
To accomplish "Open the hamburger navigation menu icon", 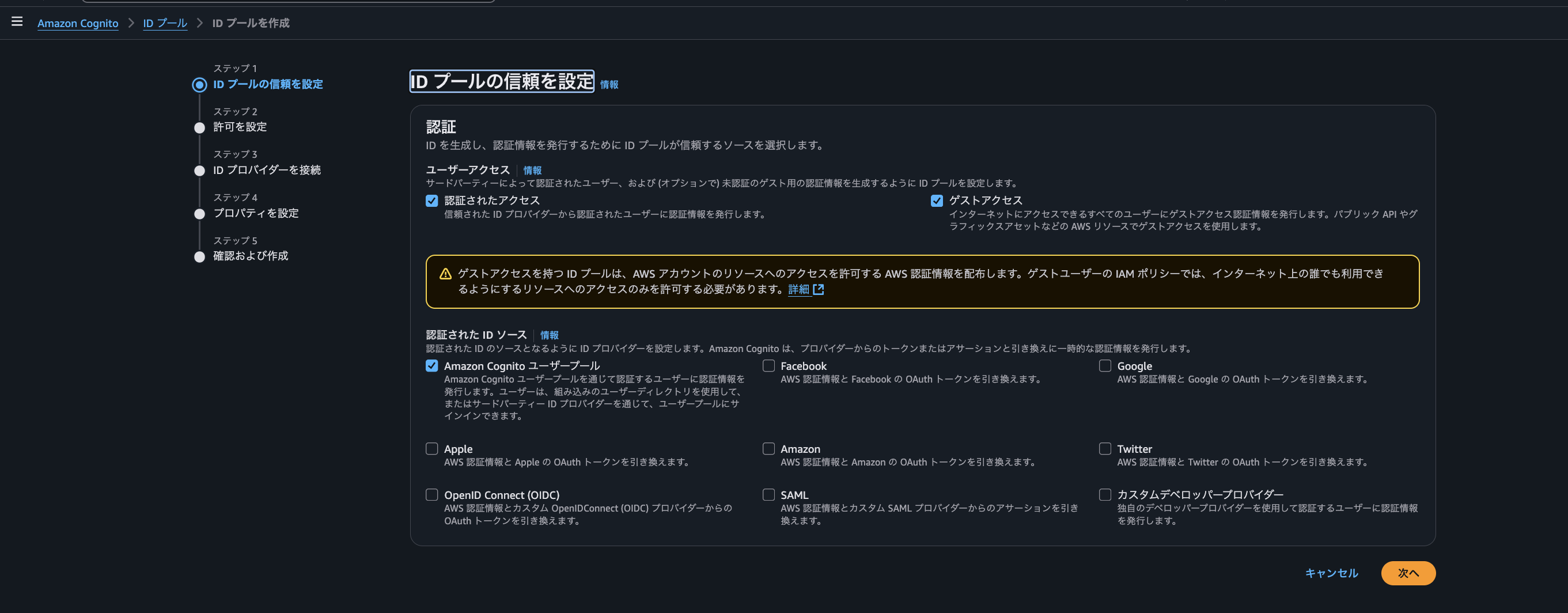I will point(17,22).
